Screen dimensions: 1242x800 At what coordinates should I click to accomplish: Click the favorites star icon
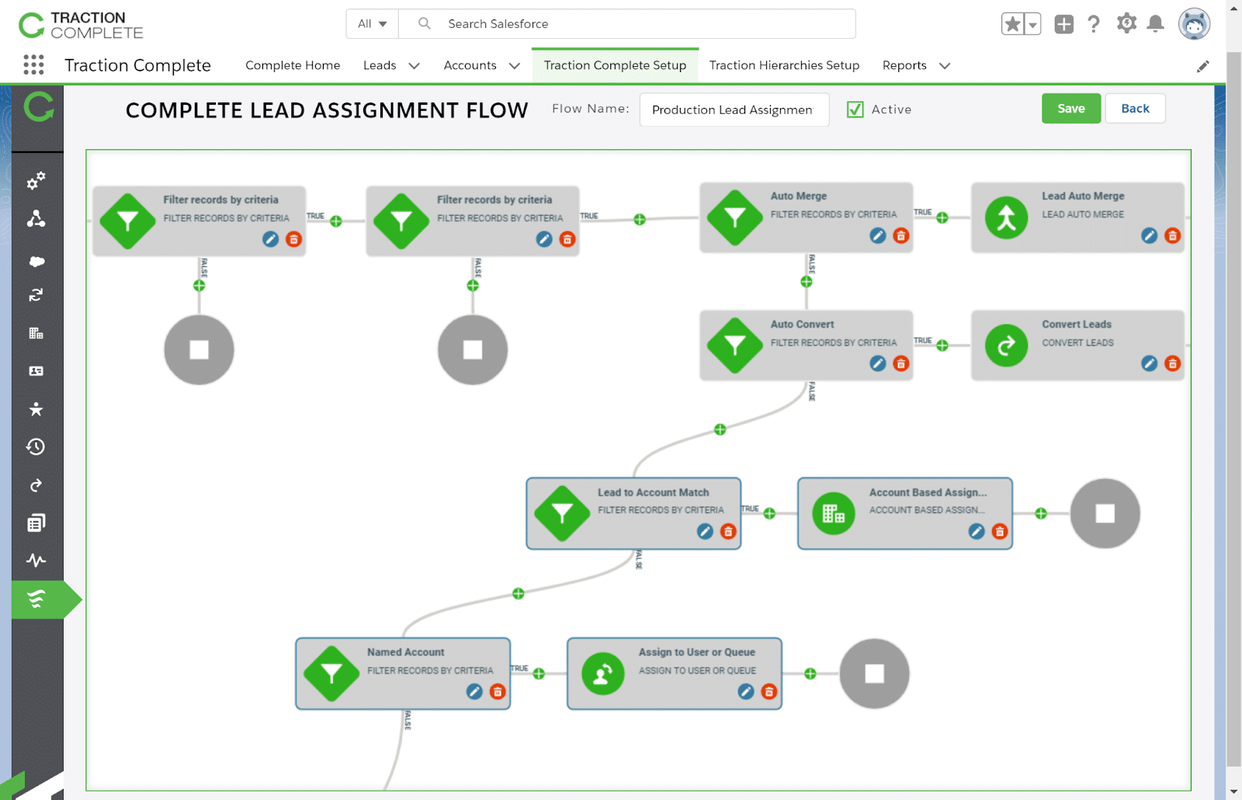pos(1014,23)
